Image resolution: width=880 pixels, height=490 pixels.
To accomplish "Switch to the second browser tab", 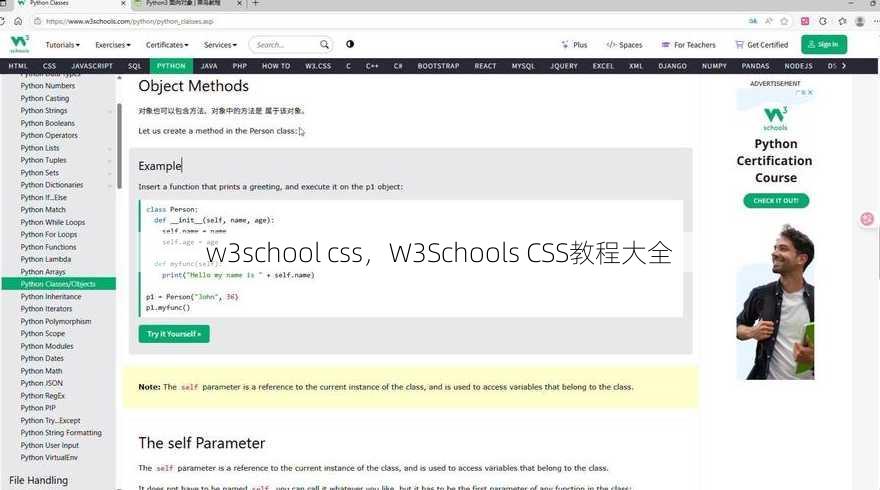I will (x=188, y=3).
